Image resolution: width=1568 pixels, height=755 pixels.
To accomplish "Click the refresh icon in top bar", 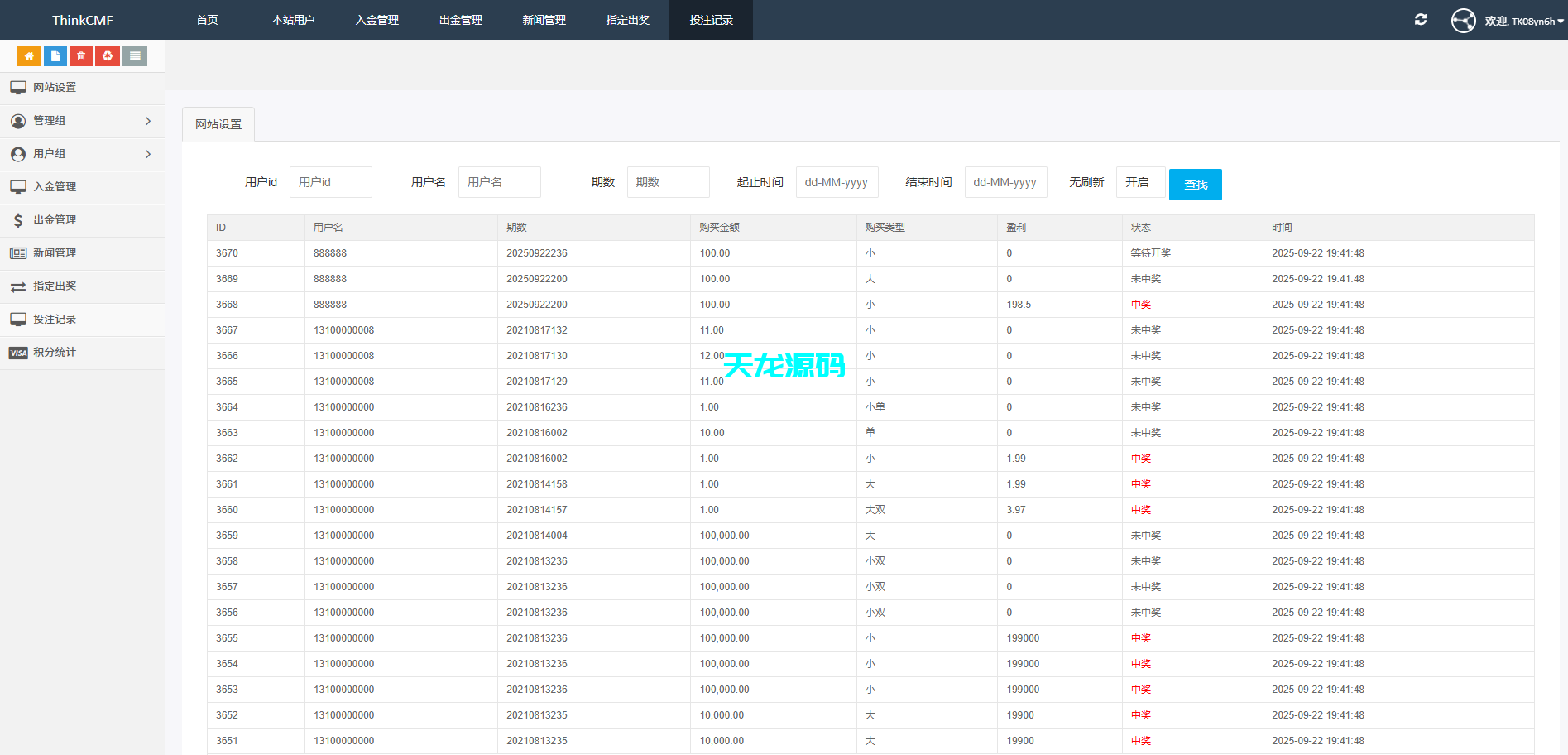I will 1421,19.
